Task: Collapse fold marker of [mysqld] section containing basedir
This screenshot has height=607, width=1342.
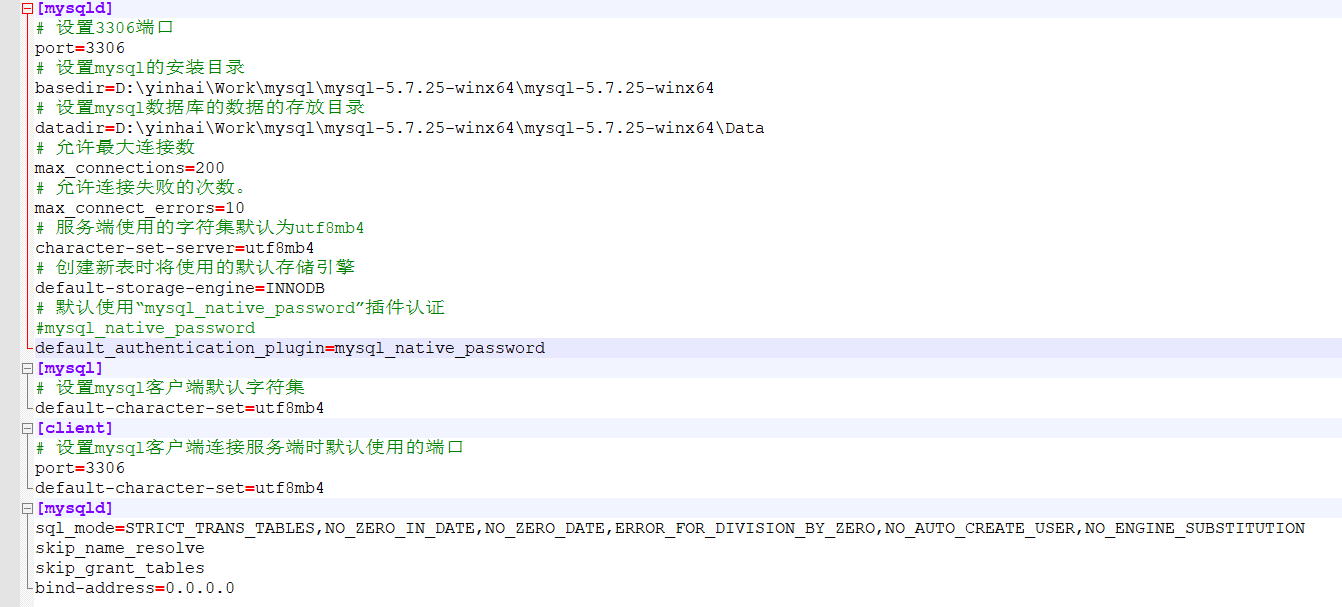Action: click(28, 8)
